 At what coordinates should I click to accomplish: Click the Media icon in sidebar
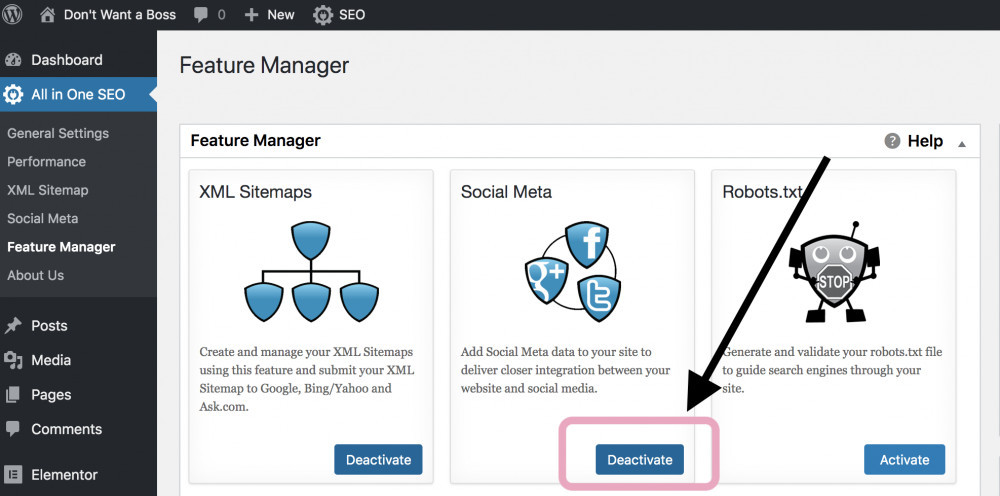13,360
